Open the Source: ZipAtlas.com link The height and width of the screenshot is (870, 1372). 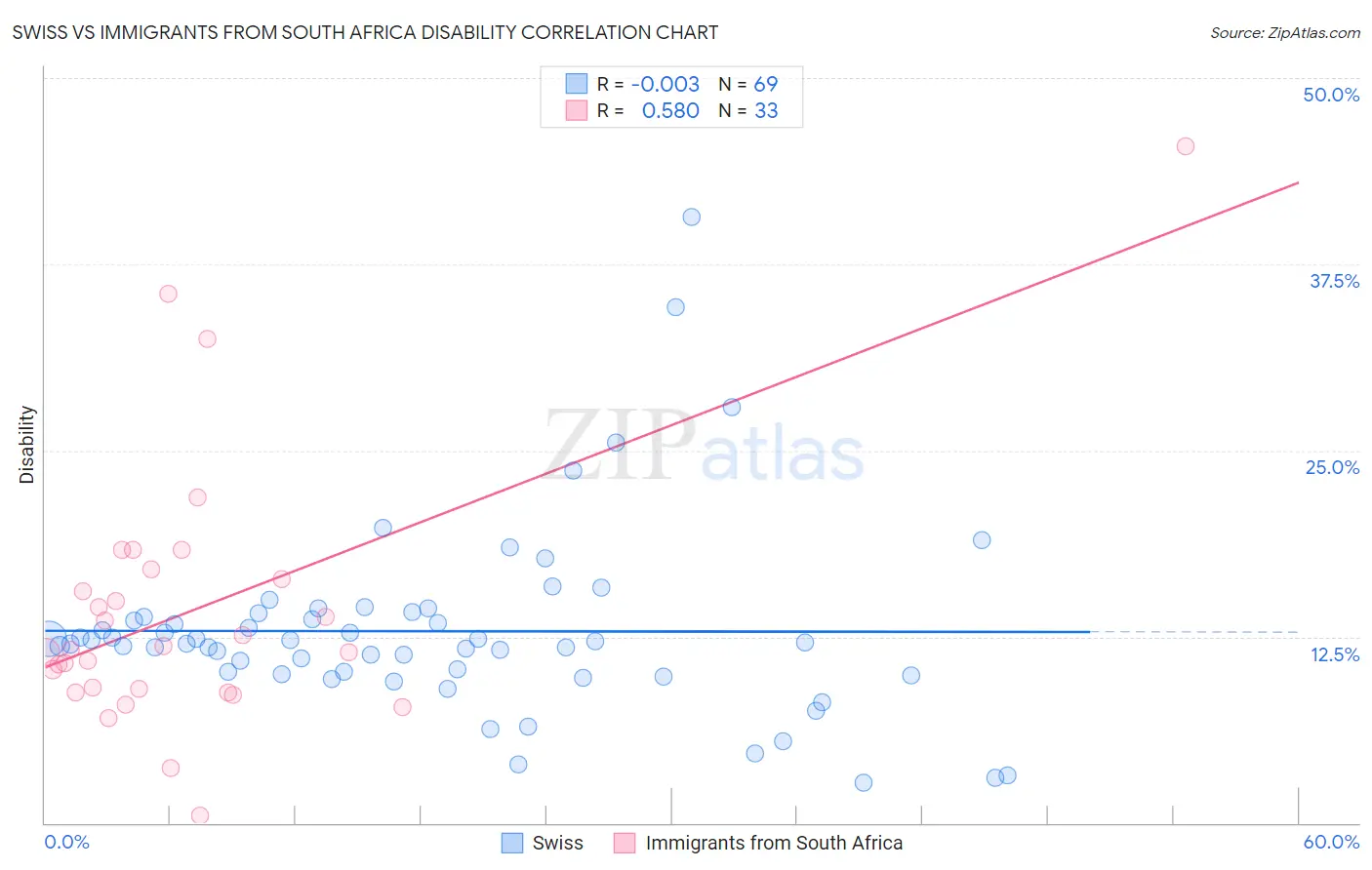tap(1285, 32)
